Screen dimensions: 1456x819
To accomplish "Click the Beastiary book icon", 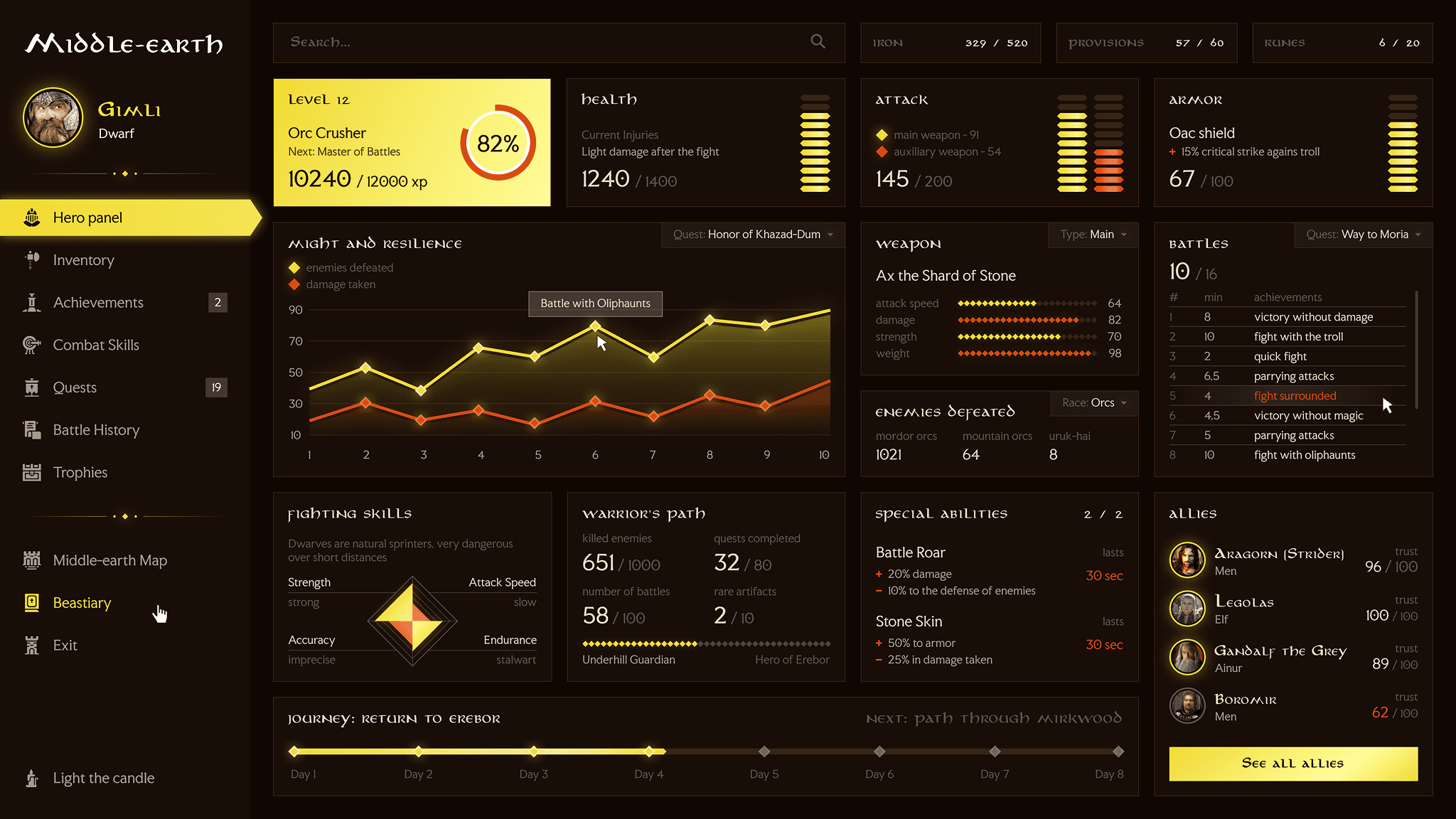I will 32,603.
